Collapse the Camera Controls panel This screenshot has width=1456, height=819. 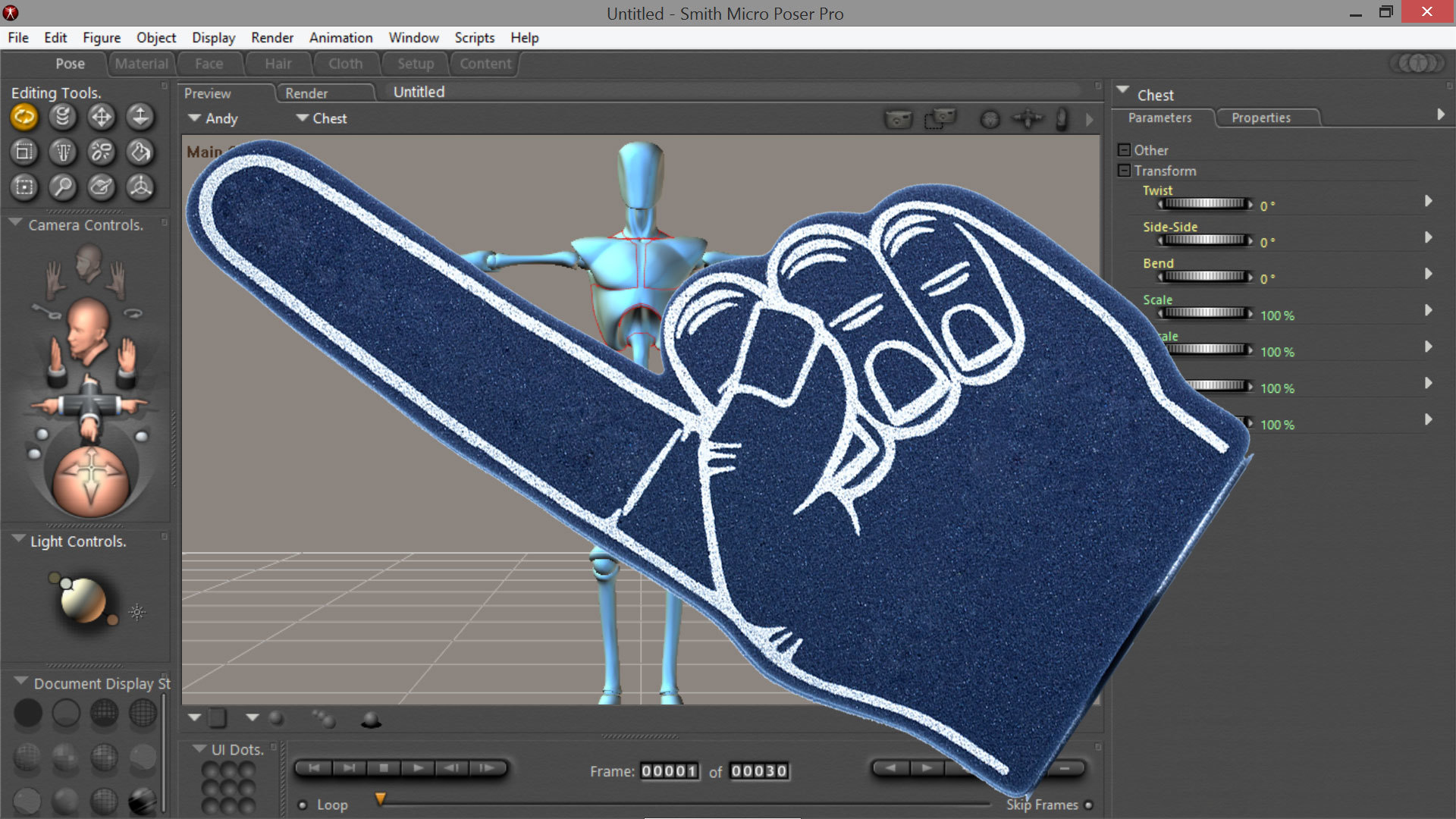point(14,224)
